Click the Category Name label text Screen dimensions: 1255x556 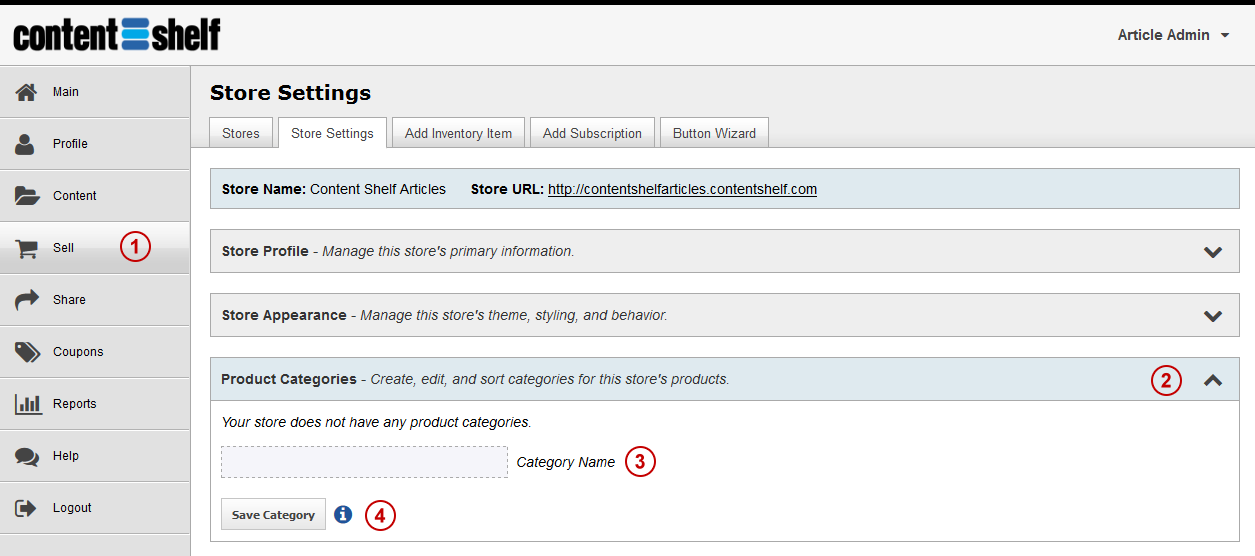tap(566, 462)
